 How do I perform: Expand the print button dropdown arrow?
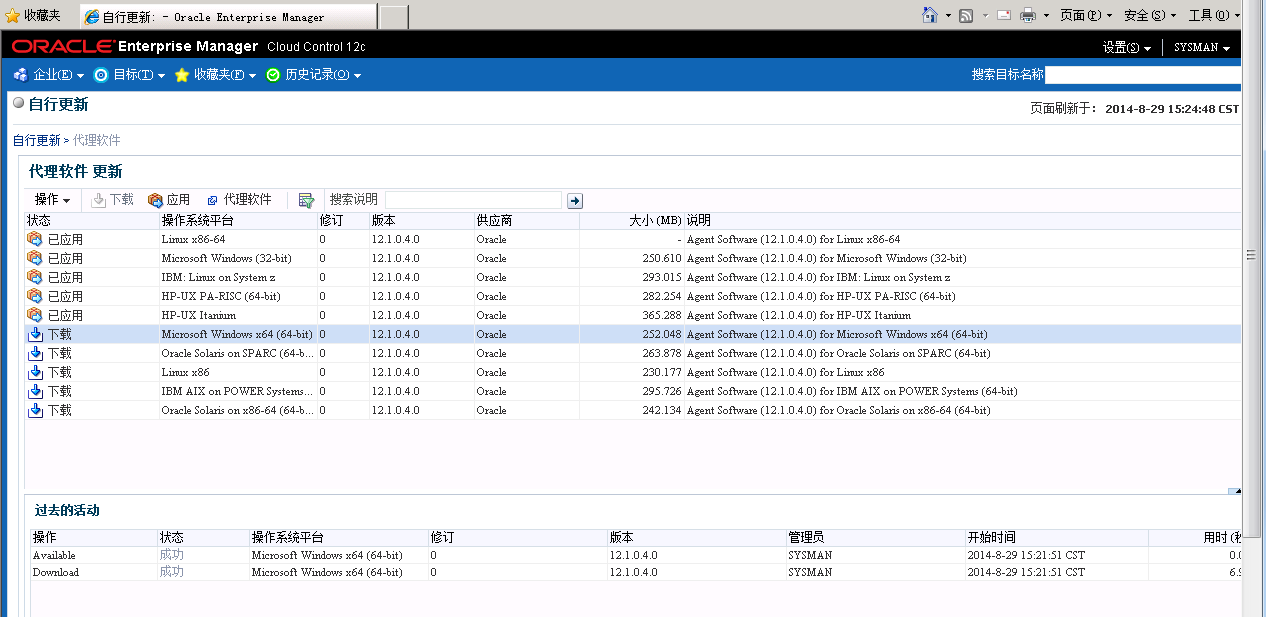pyautogui.click(x=1046, y=15)
